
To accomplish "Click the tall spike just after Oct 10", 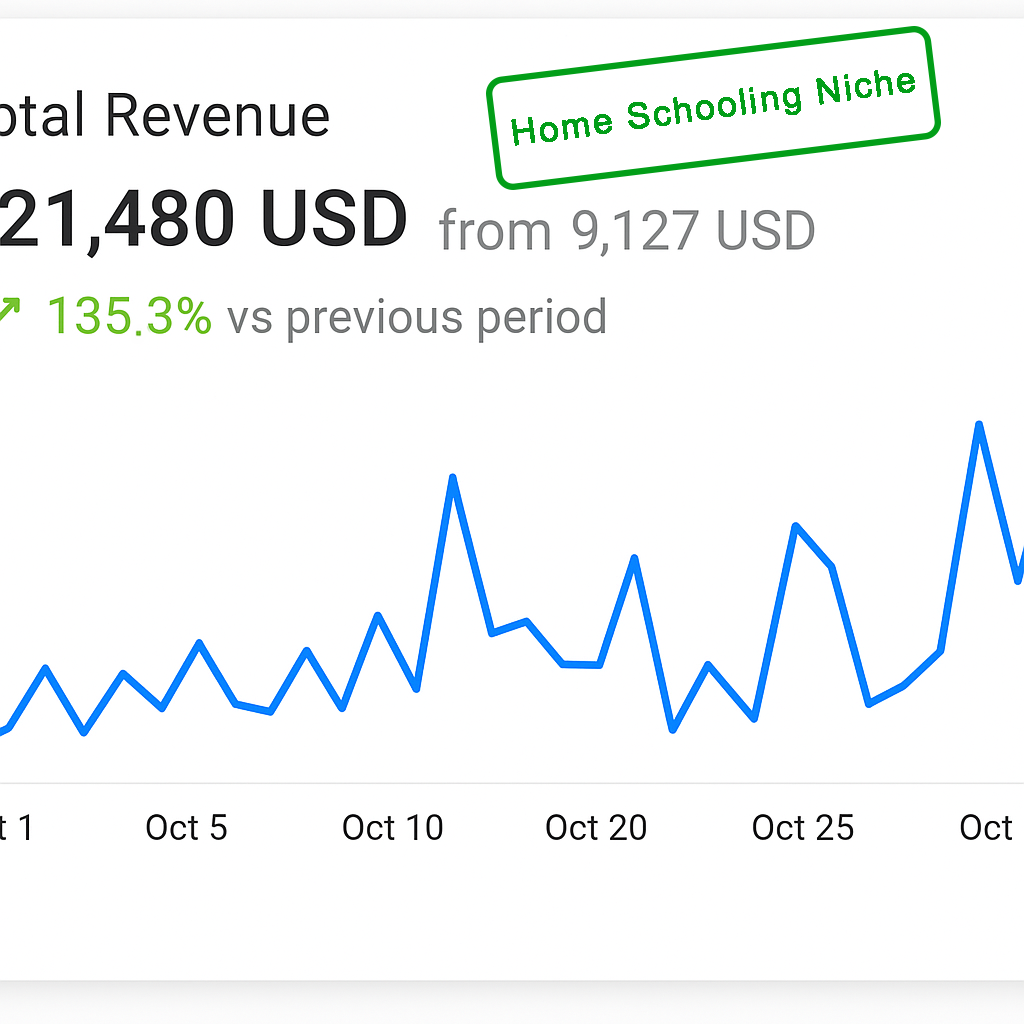I will click(453, 478).
